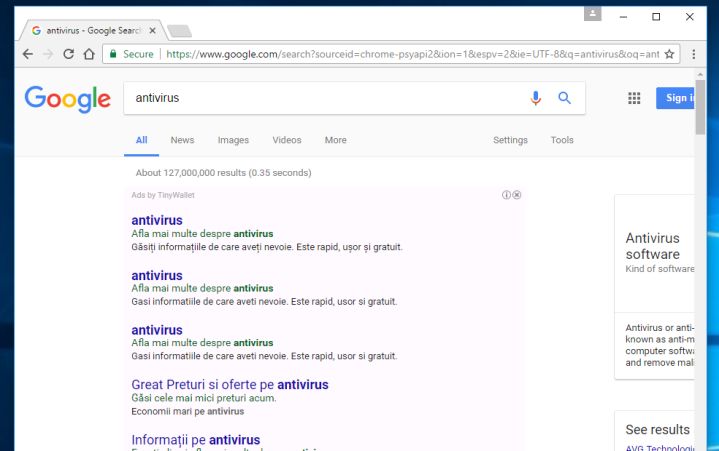
Task: Close the antivirus Google Search tab
Action: click(x=153, y=31)
